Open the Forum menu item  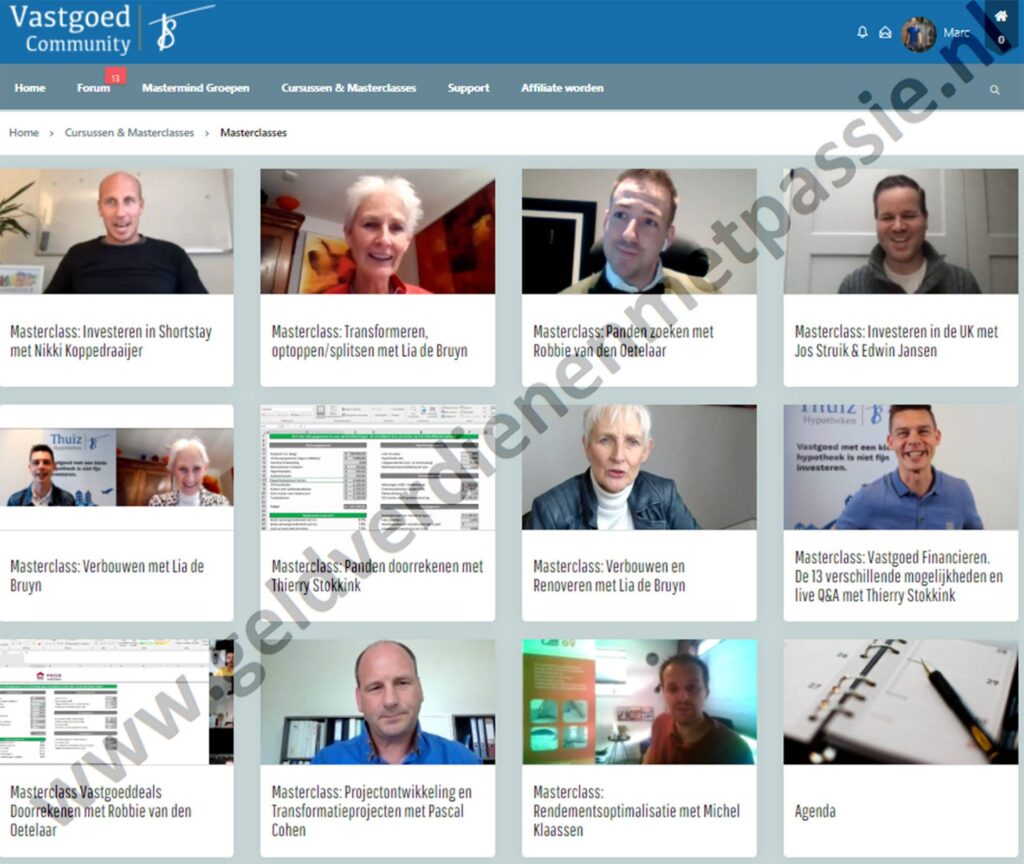tap(91, 88)
